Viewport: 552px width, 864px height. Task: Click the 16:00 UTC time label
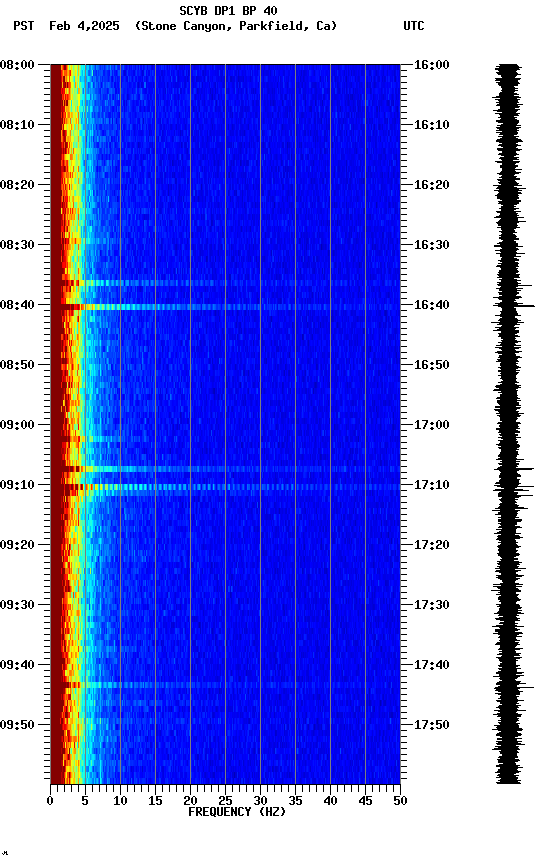coord(431,65)
